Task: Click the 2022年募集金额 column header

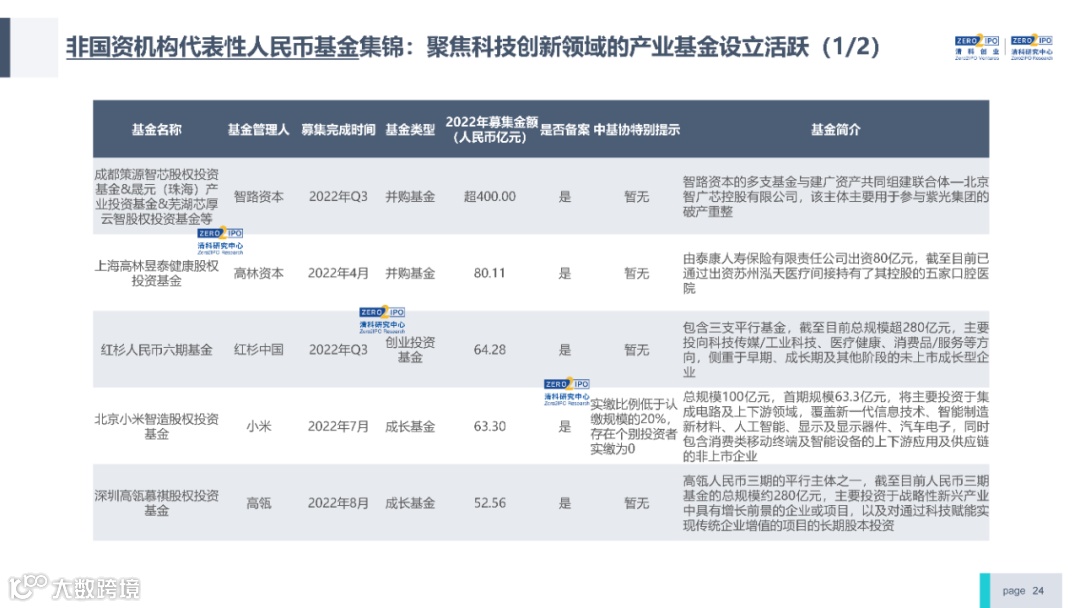Action: (490, 129)
